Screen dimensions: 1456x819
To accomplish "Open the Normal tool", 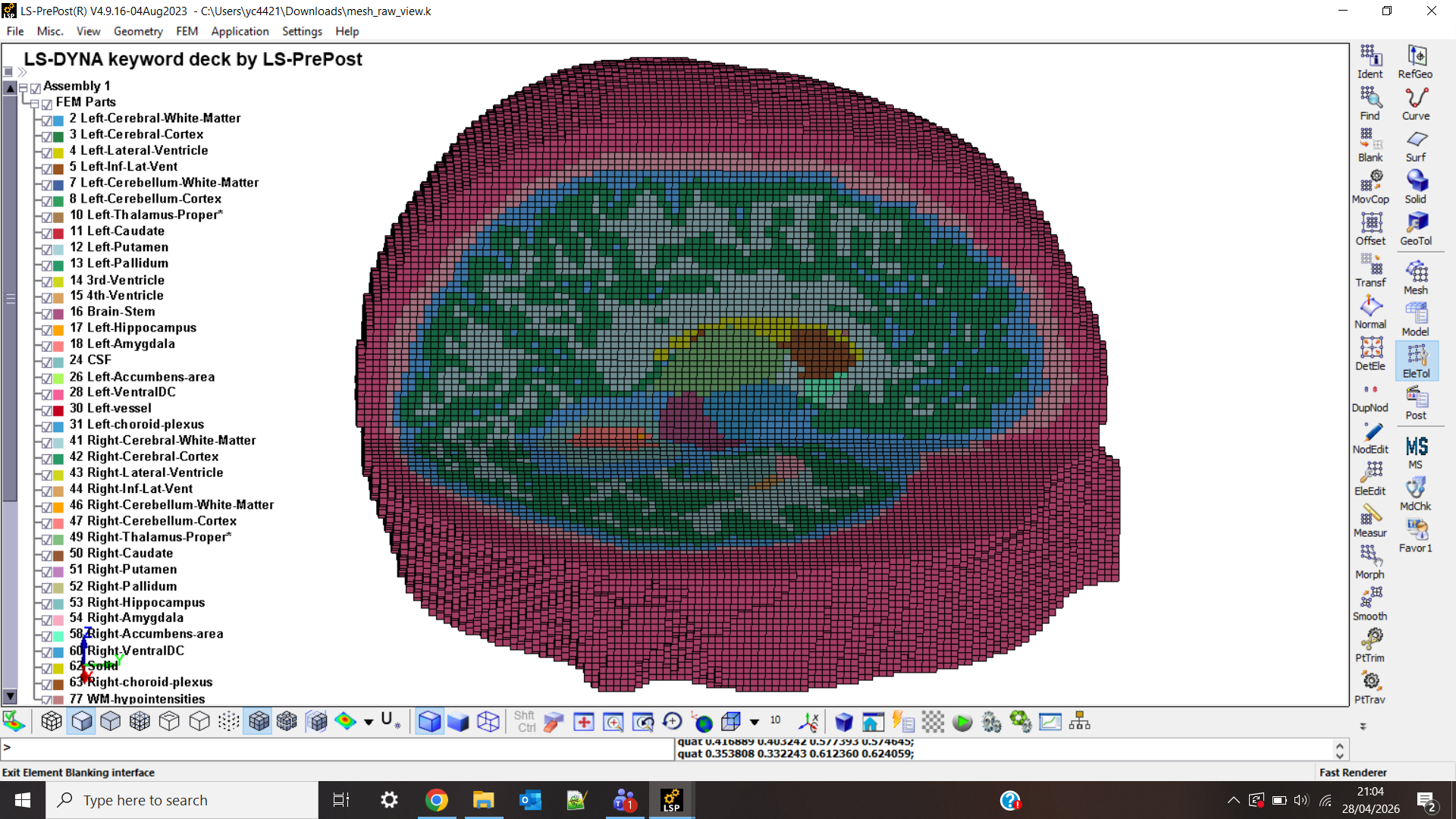I will pyautogui.click(x=1370, y=312).
